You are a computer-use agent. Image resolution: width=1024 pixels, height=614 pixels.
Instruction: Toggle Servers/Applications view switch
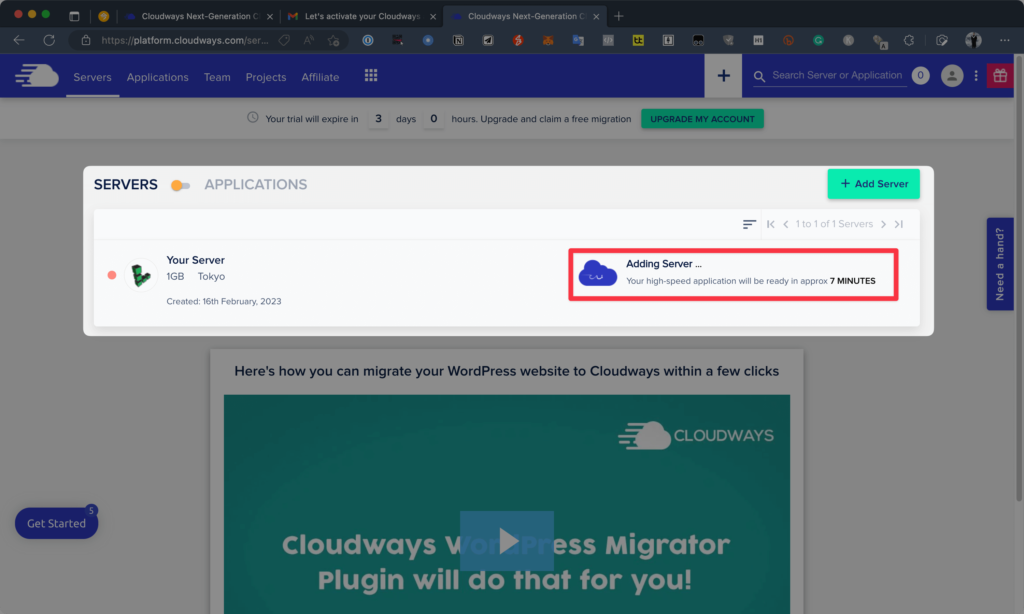coord(180,186)
